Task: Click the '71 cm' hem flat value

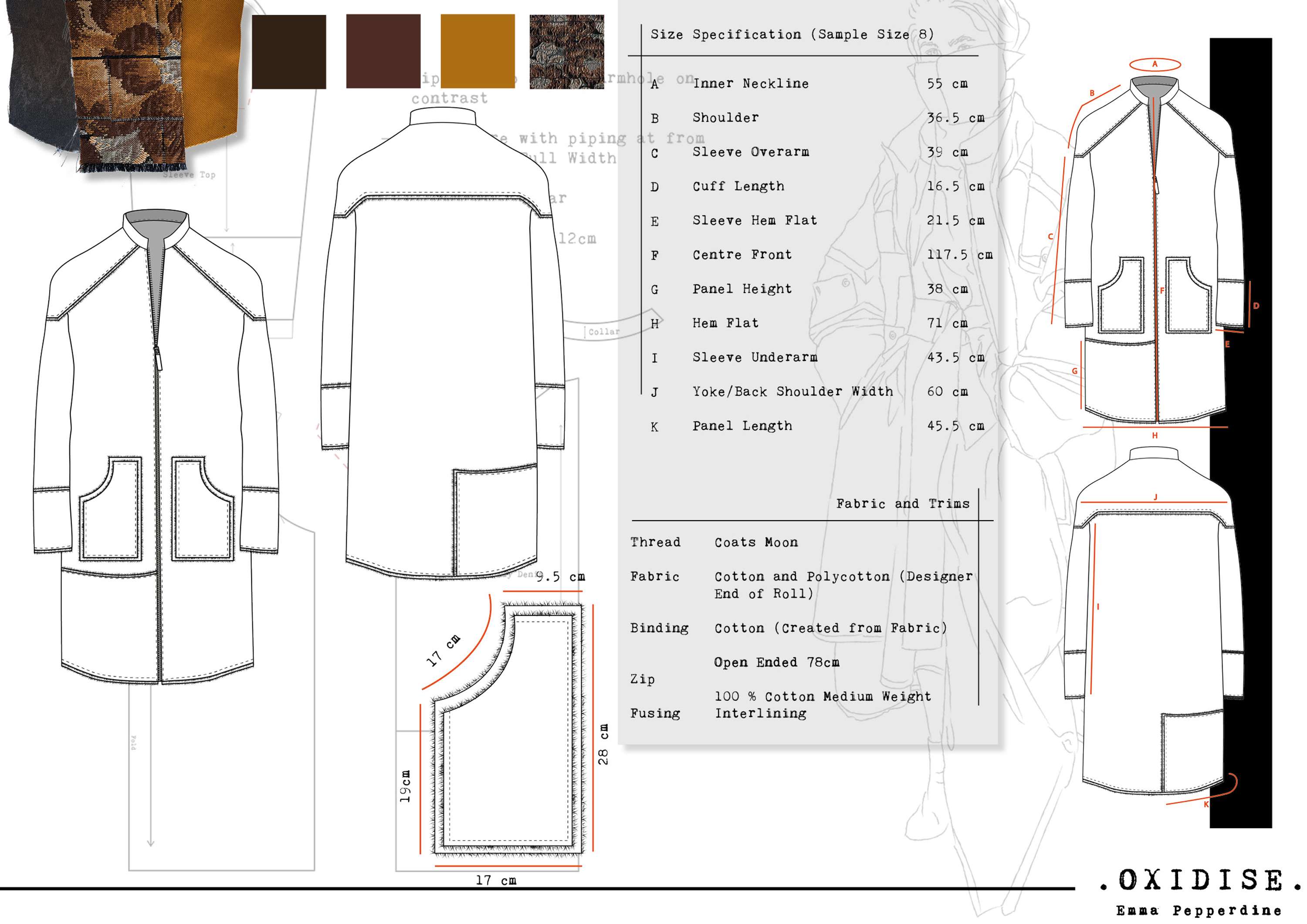Action: [x=947, y=323]
